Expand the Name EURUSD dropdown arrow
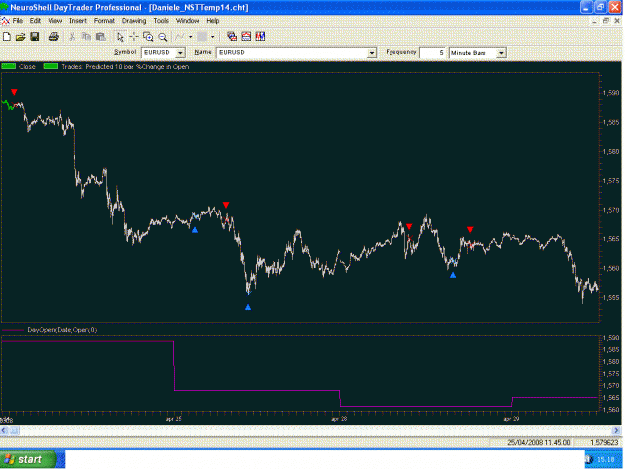 (x=372, y=53)
